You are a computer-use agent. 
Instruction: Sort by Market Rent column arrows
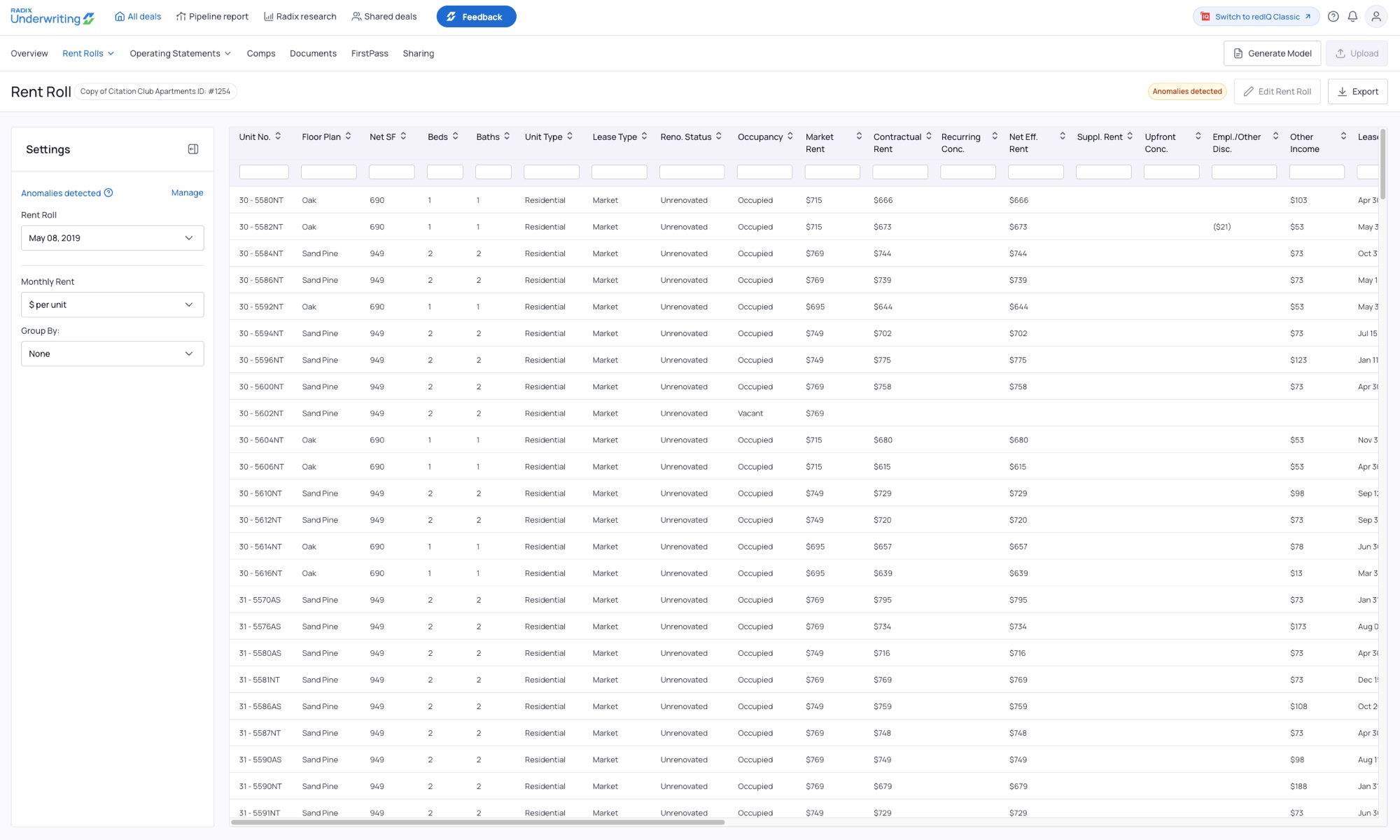(x=859, y=136)
